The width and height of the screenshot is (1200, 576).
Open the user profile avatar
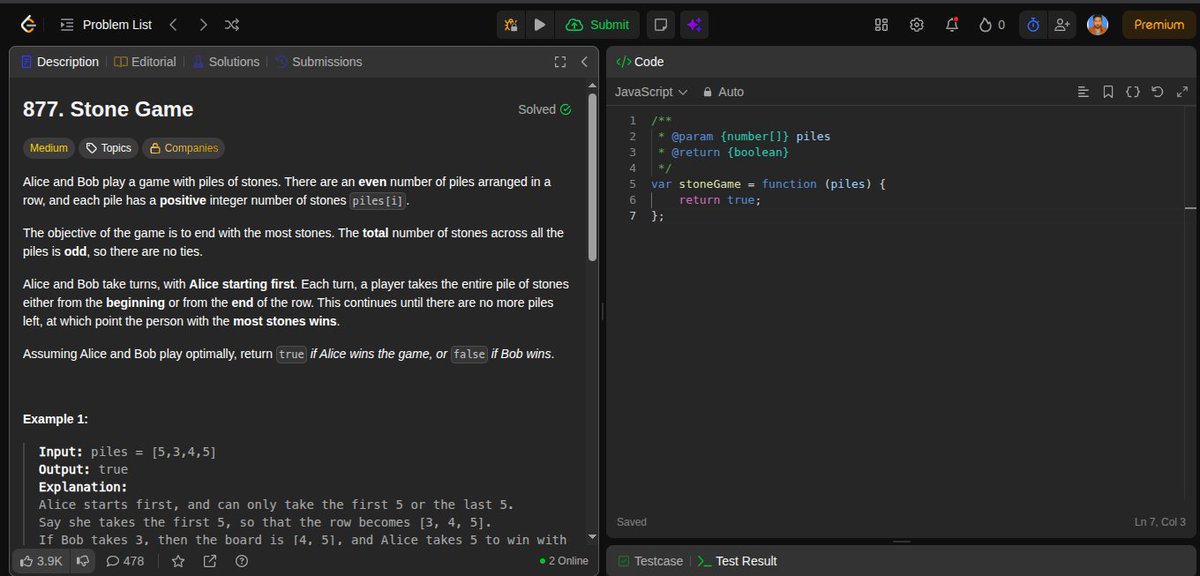tap(1098, 24)
